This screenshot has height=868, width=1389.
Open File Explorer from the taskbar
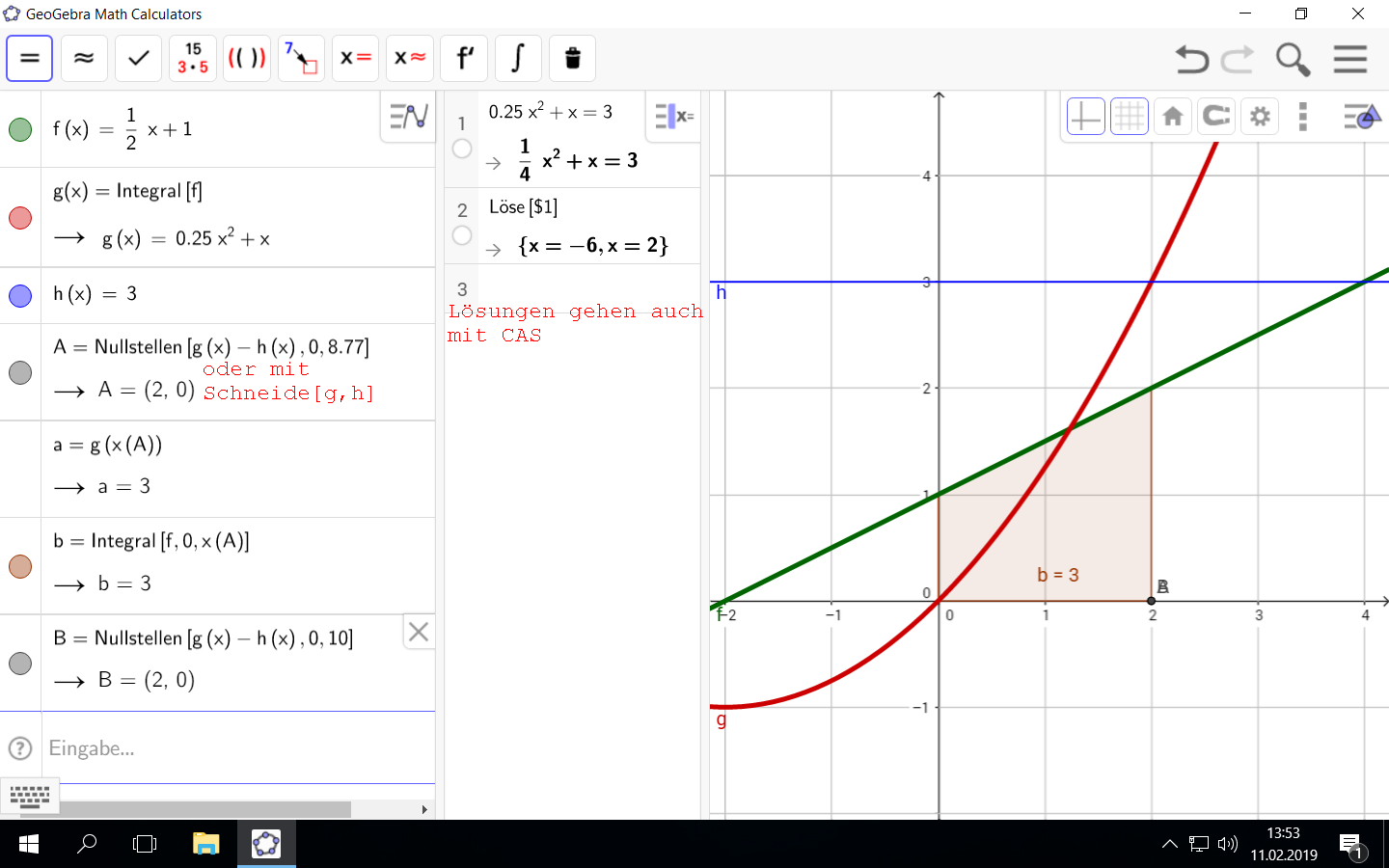click(205, 844)
